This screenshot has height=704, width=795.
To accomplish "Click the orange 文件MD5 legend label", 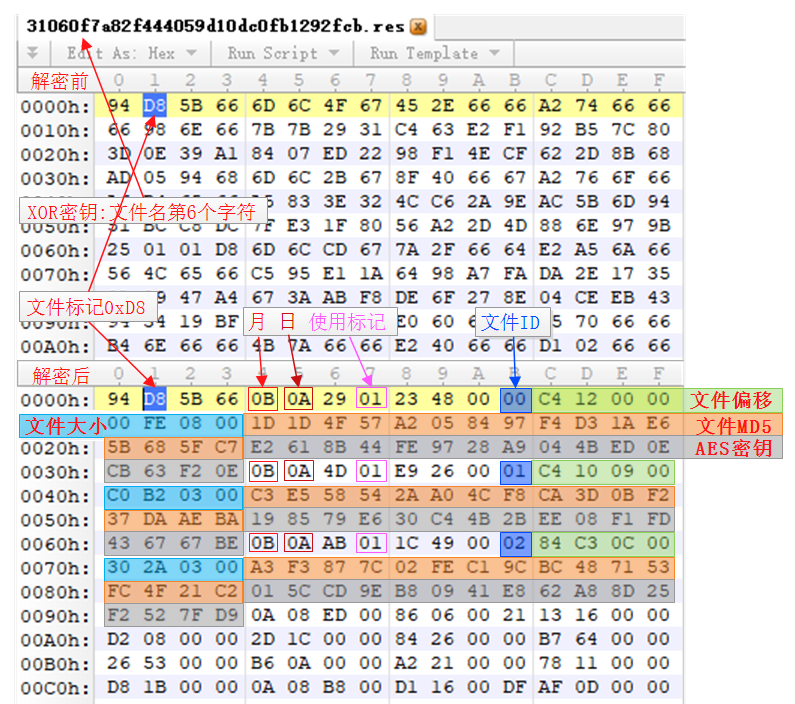I will pyautogui.click(x=732, y=425).
